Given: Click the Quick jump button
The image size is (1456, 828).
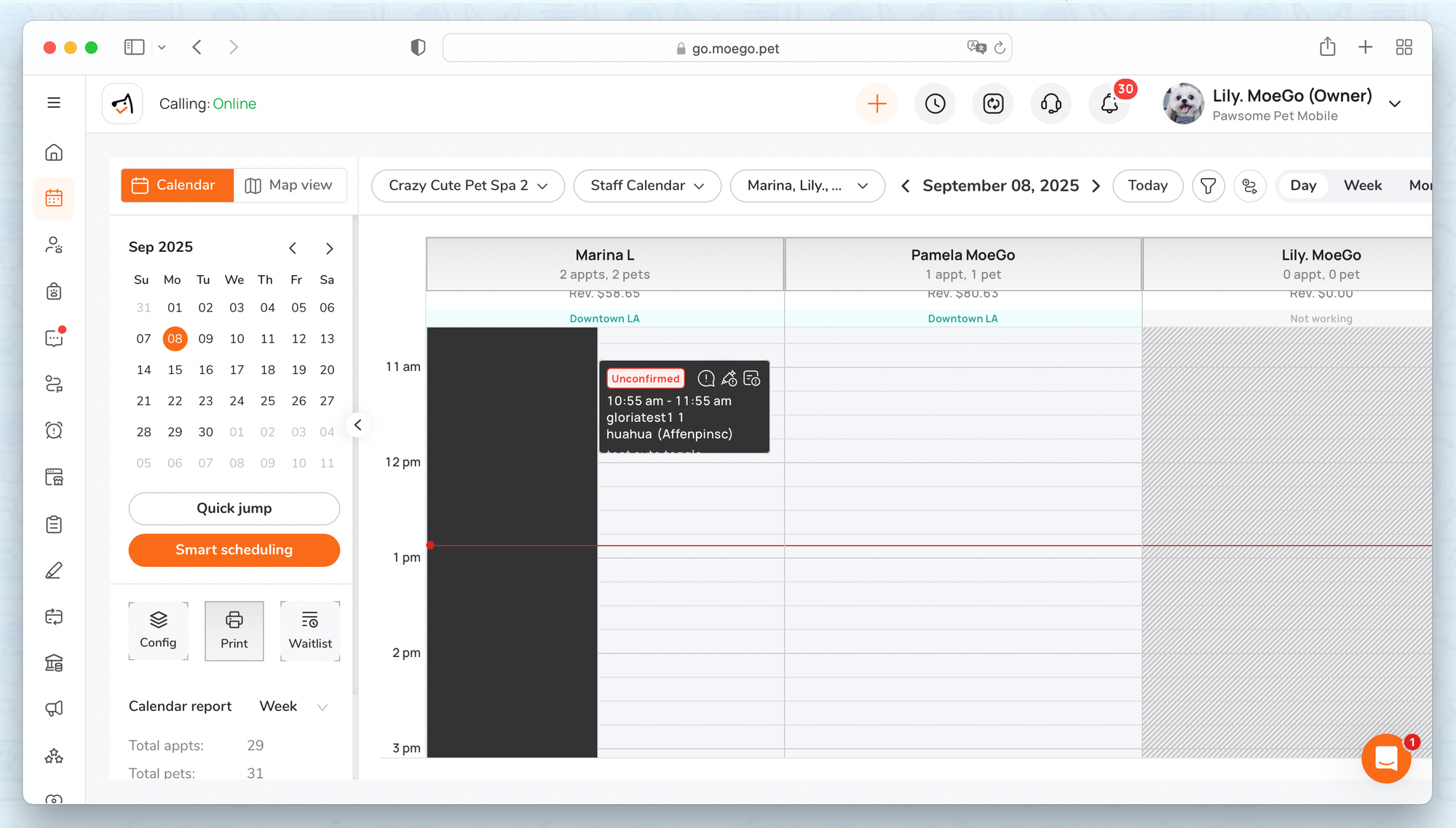Looking at the screenshot, I should (x=234, y=508).
